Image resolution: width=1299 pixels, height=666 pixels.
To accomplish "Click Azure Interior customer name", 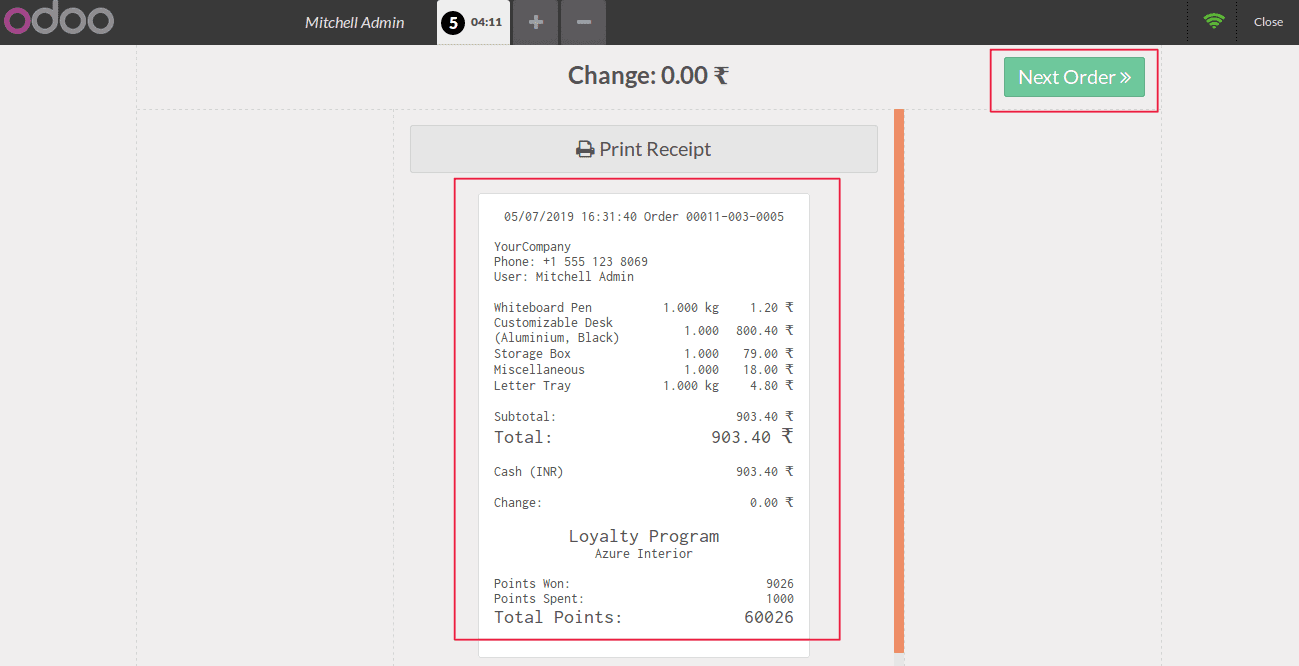I will [644, 554].
